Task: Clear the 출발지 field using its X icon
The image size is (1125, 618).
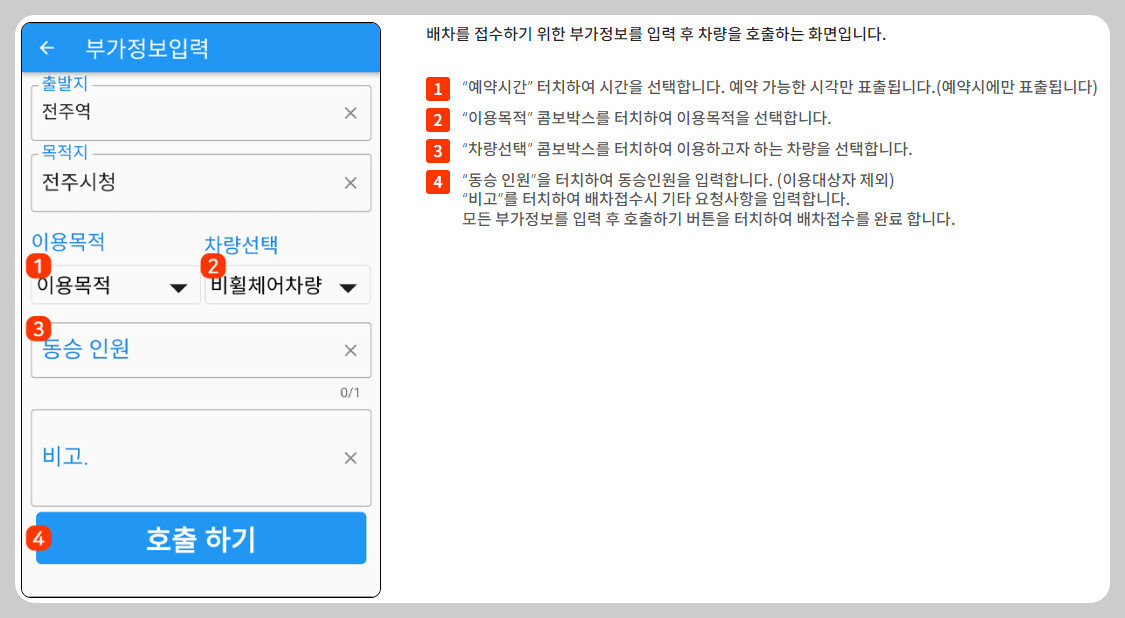Action: point(350,114)
